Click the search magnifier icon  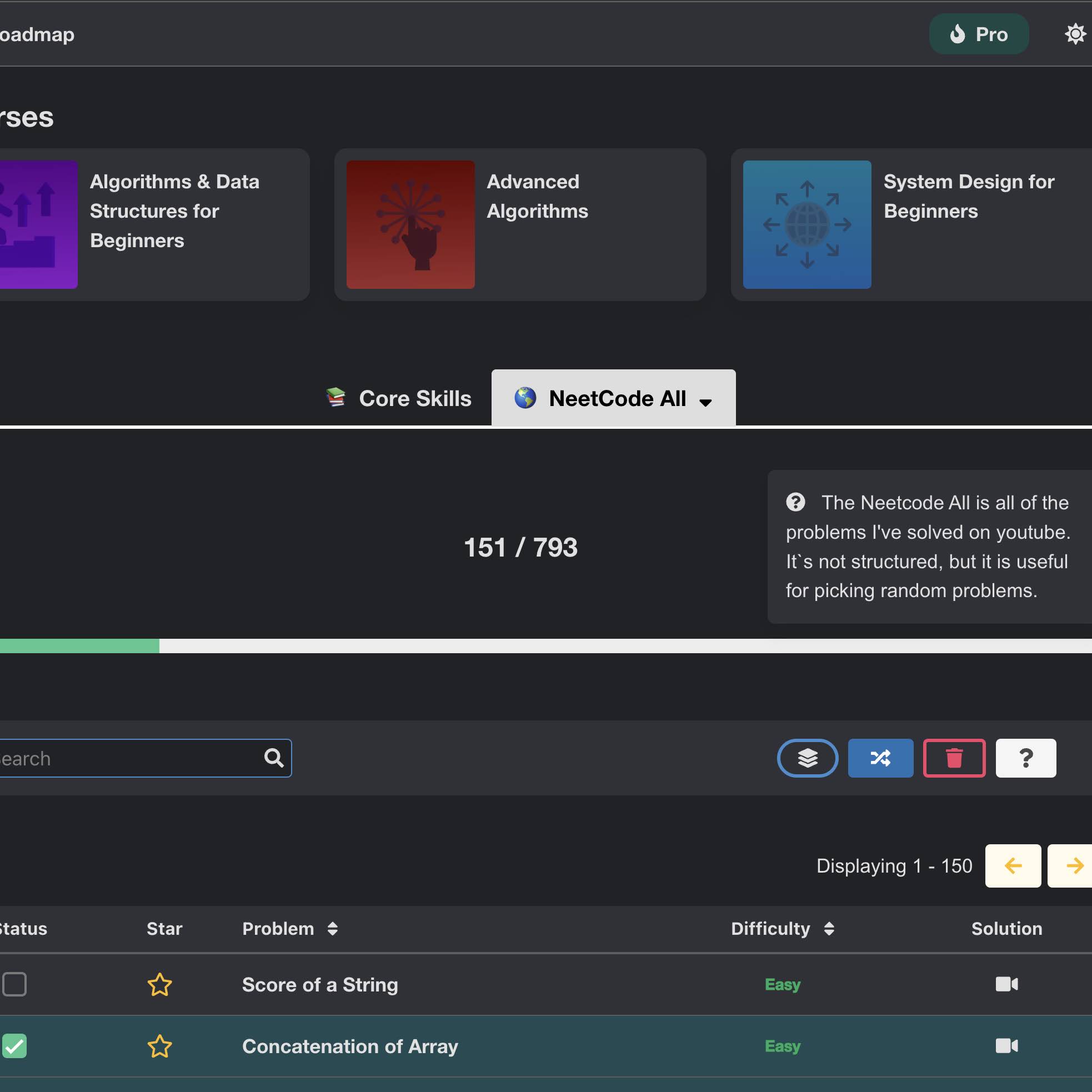click(x=274, y=758)
